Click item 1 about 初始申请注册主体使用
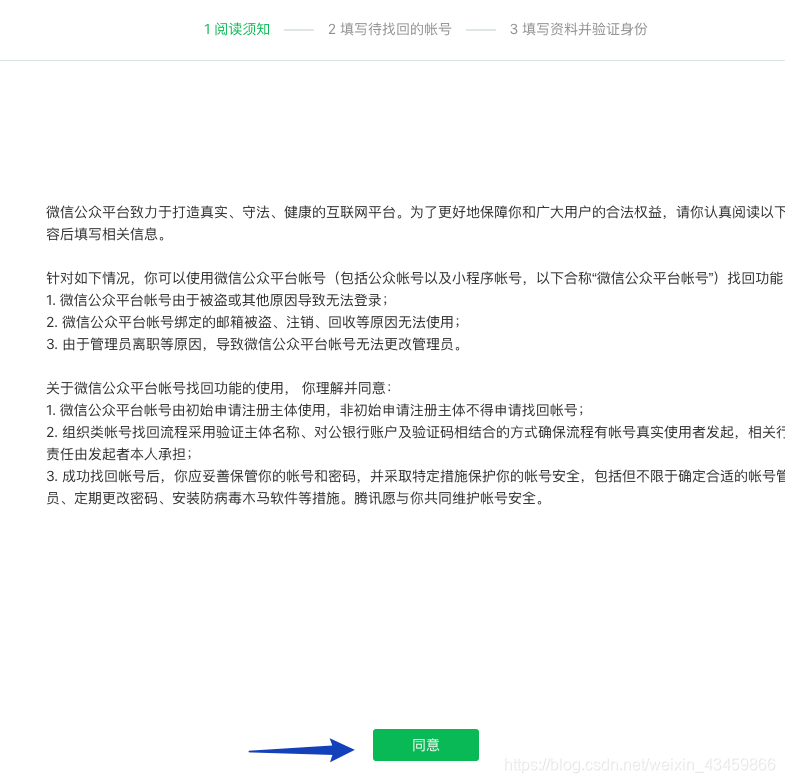Screen dimensions: 785x783 click(x=315, y=410)
